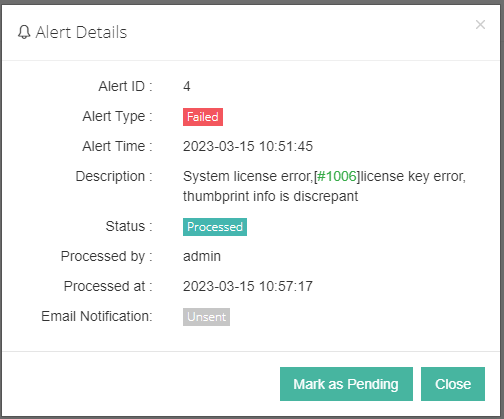This screenshot has height=419, width=504.
Task: Click the gray Unsent email notification badge
Action: [x=206, y=317]
